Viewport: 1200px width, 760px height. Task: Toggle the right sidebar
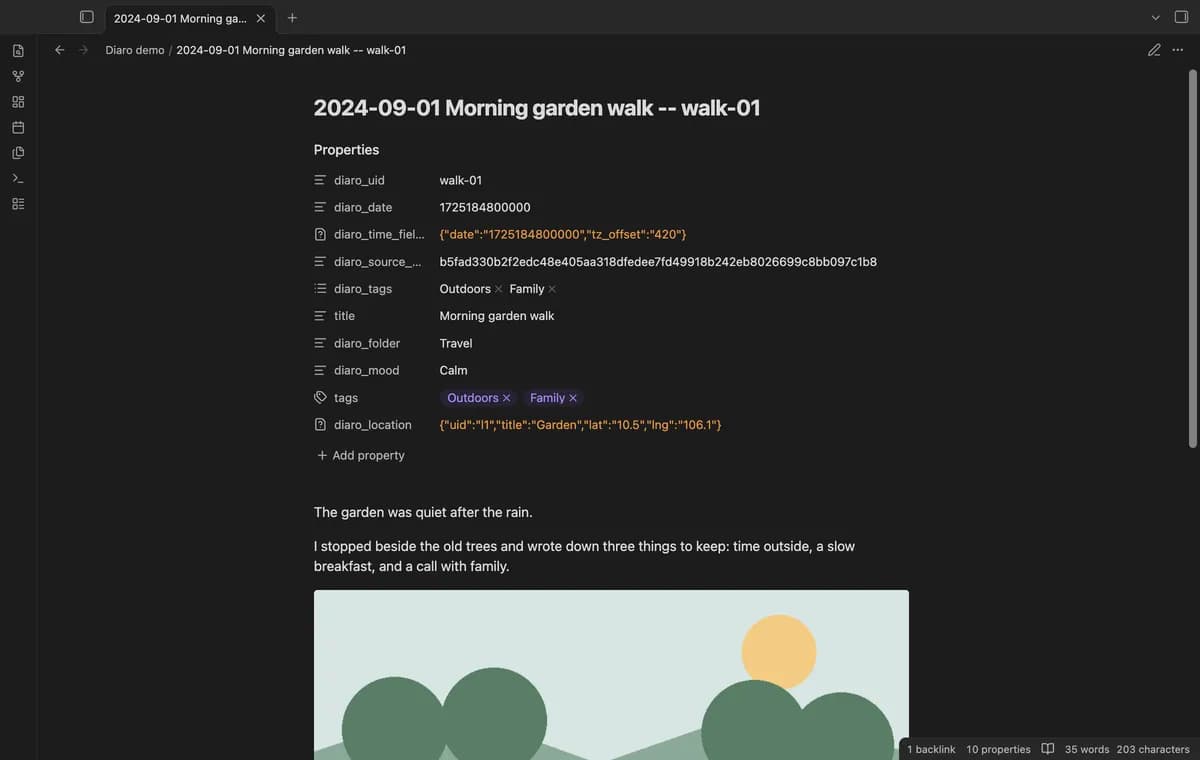pos(1181,17)
